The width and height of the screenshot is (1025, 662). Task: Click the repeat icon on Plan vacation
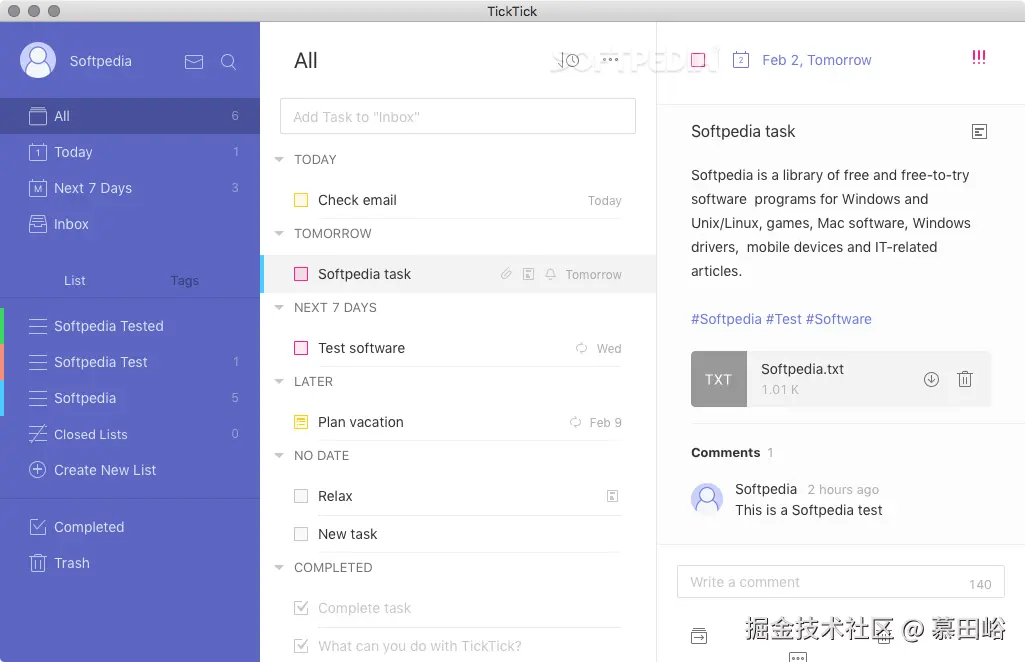coord(575,422)
